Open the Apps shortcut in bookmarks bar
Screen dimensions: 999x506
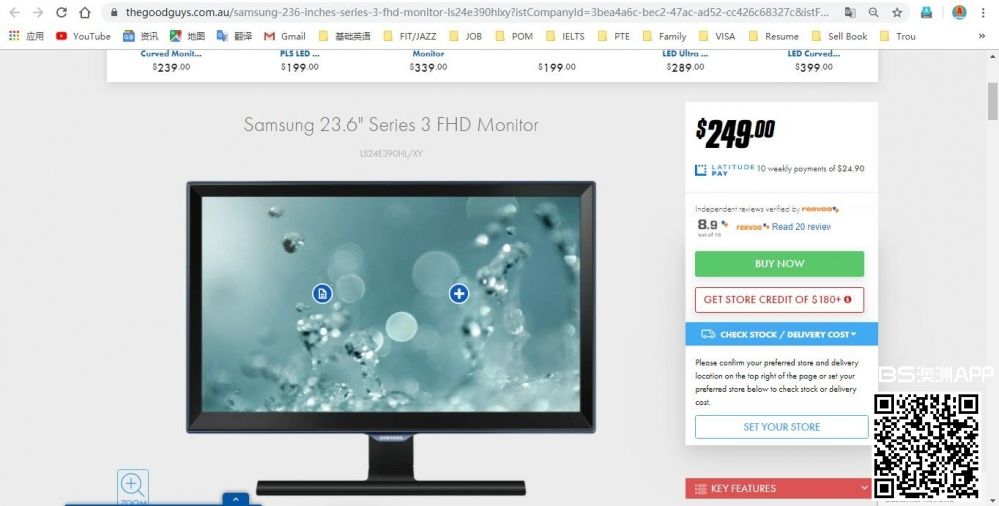pos(26,36)
